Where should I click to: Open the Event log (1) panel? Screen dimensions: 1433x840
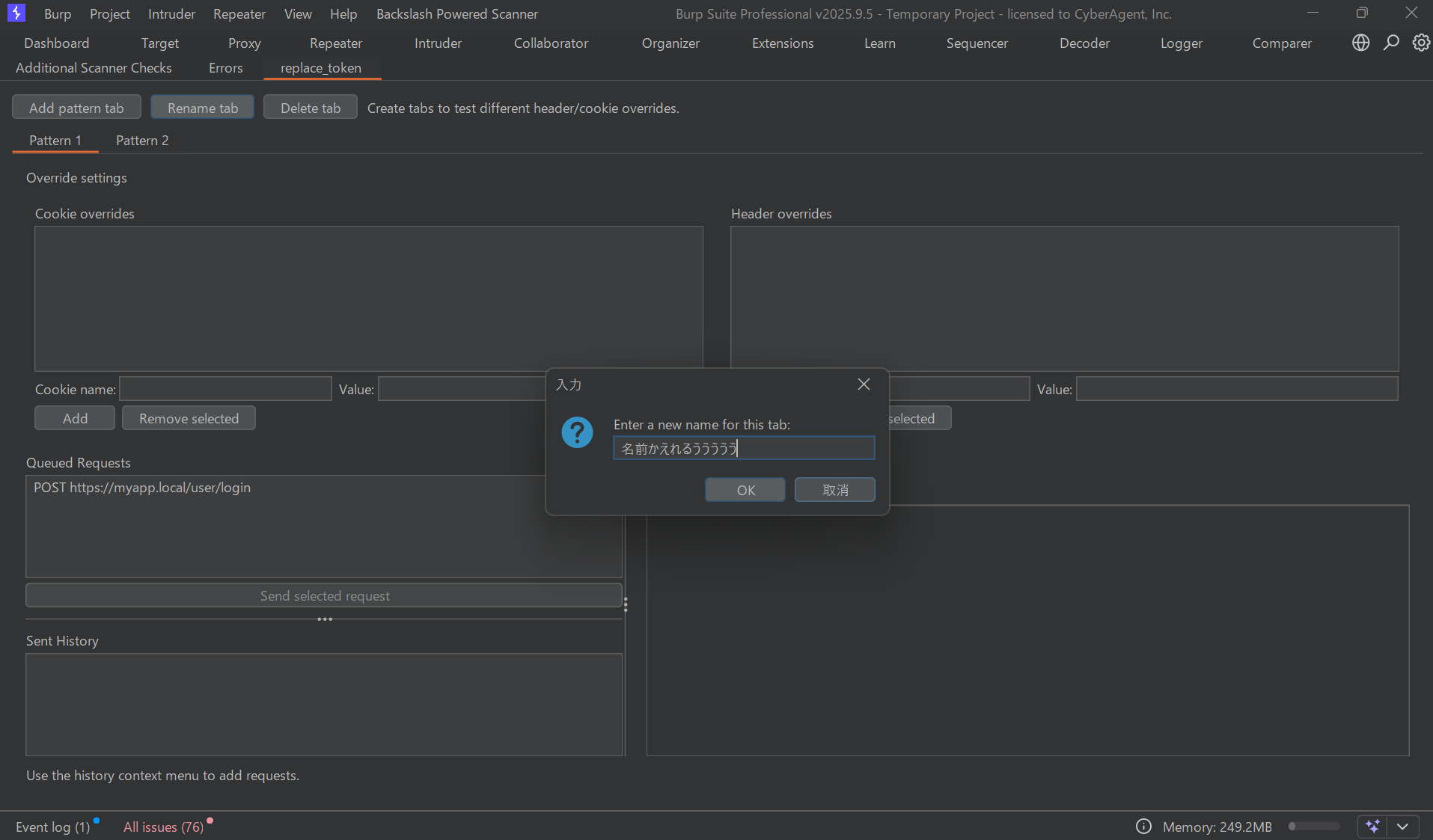coord(53,827)
